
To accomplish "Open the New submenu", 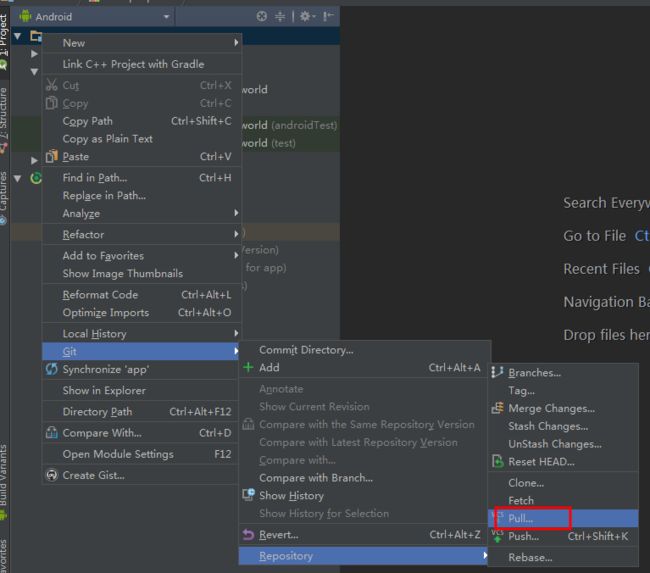I will click(141, 43).
